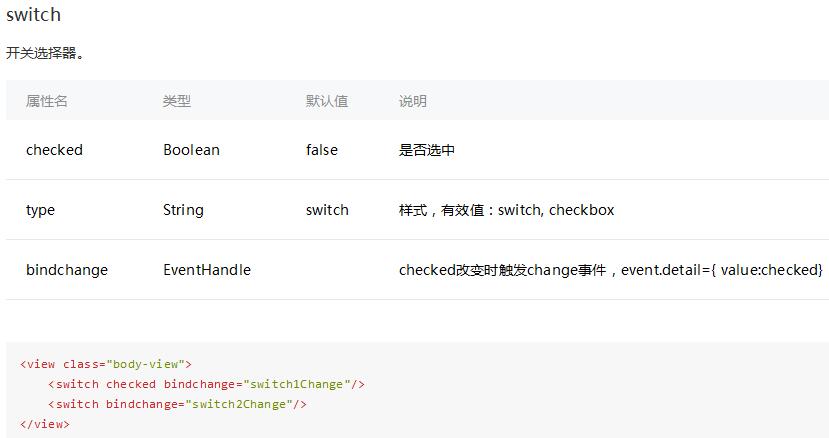The height and width of the screenshot is (438, 829).
Task: Click the 'type' attribute name cell
Action: pos(40,210)
